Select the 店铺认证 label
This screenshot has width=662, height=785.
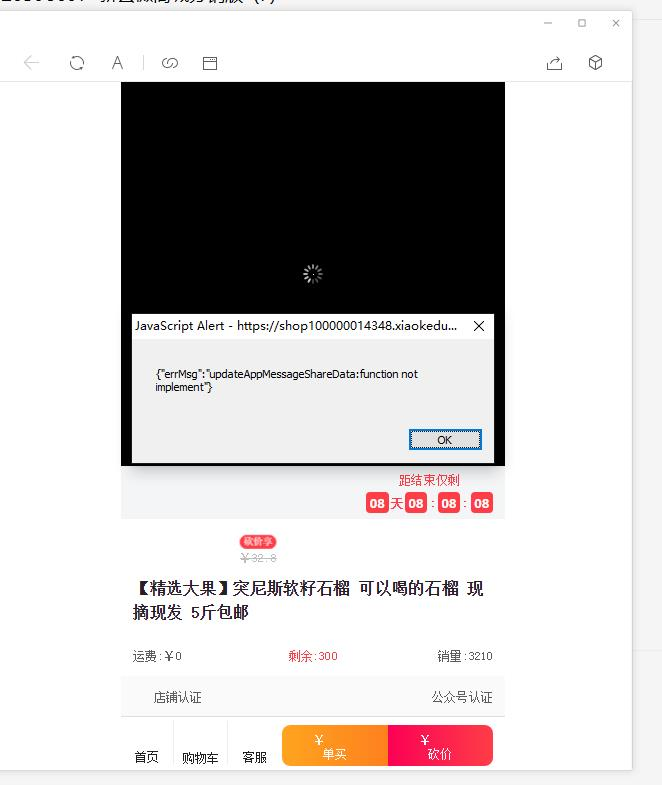click(x=177, y=697)
